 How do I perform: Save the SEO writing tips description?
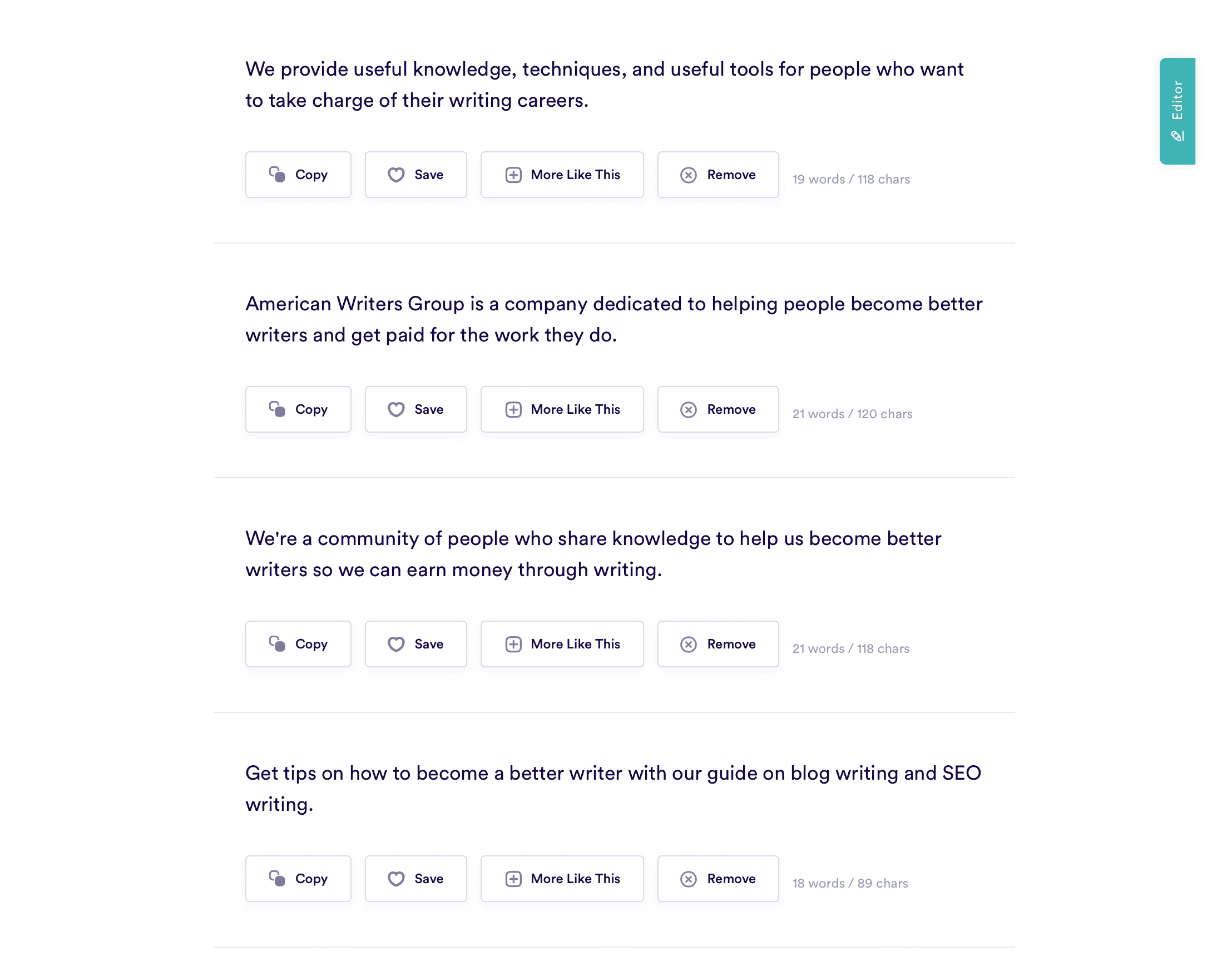(x=415, y=879)
